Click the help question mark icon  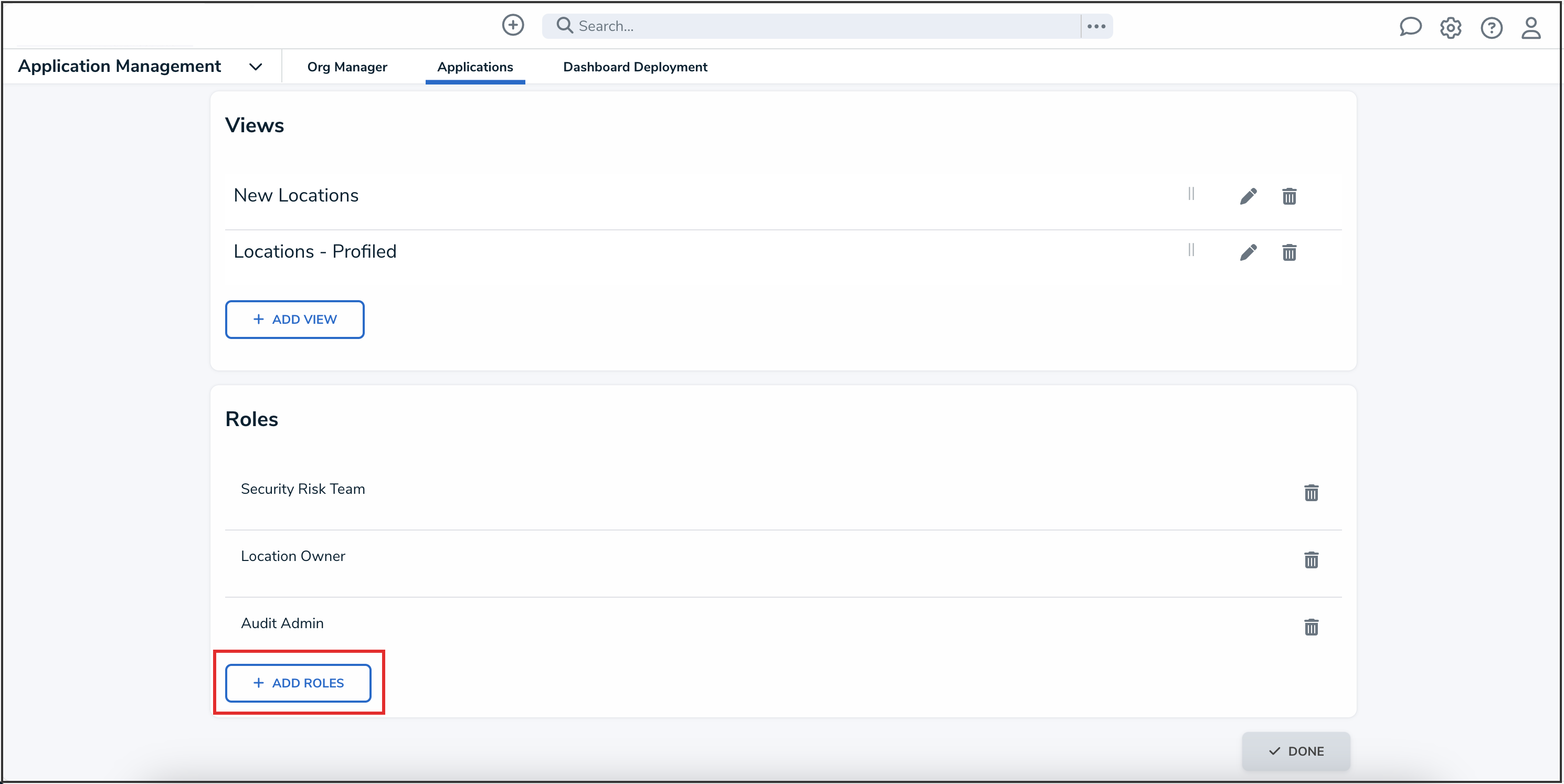click(1491, 28)
